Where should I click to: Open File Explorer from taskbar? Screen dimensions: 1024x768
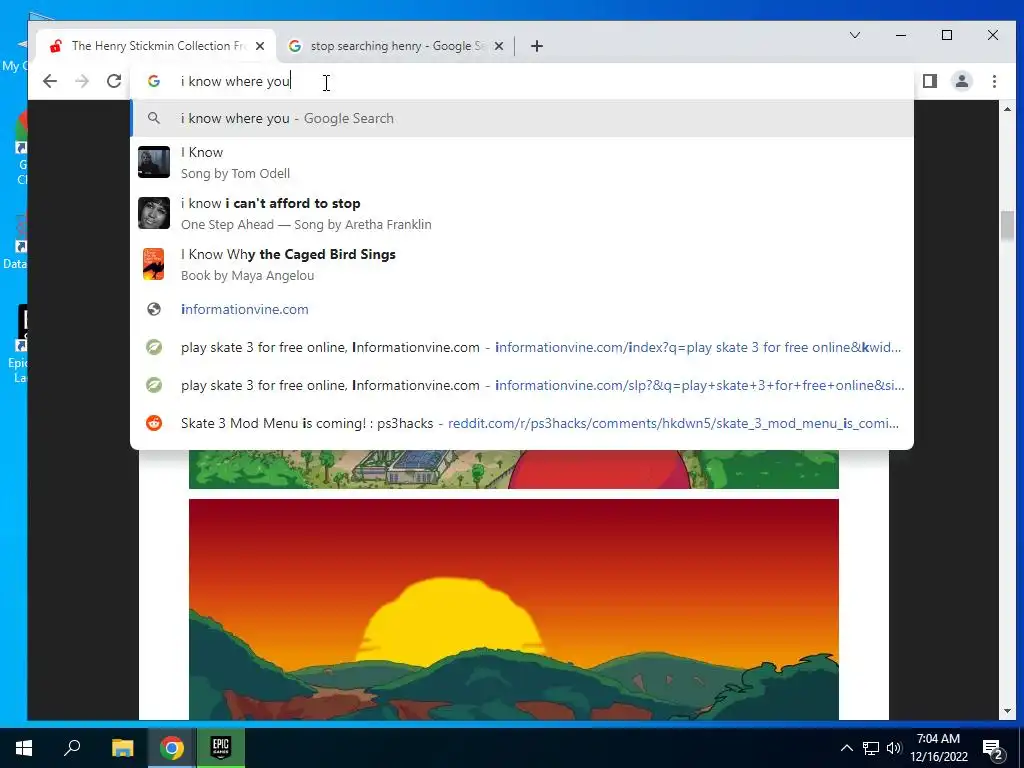point(122,748)
